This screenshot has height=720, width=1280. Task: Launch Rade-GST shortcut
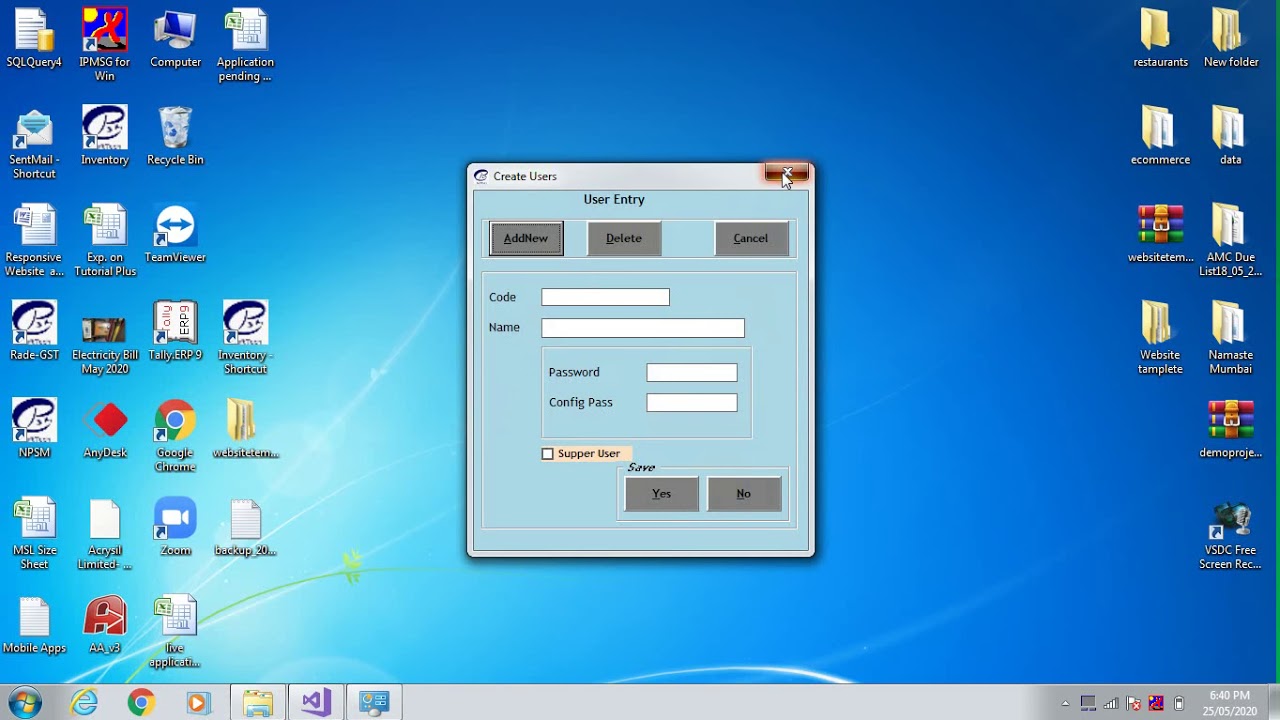[35, 331]
